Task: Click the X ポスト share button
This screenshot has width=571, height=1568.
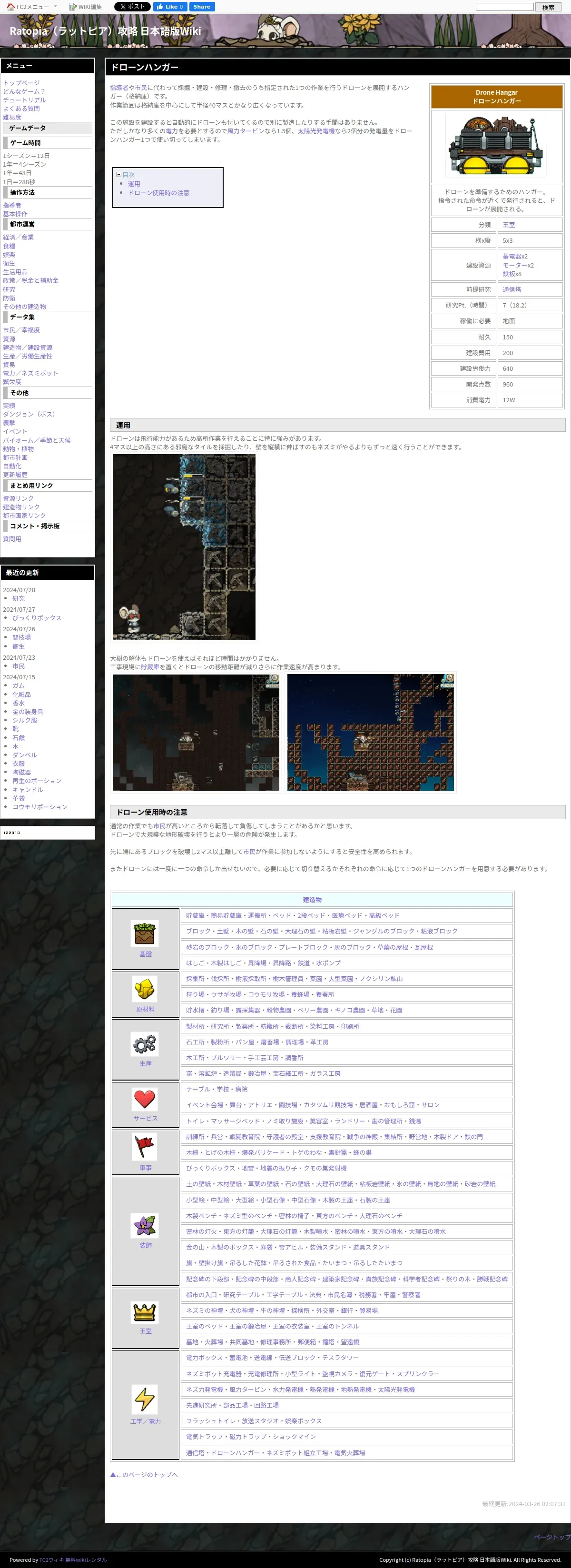Action: (x=132, y=7)
